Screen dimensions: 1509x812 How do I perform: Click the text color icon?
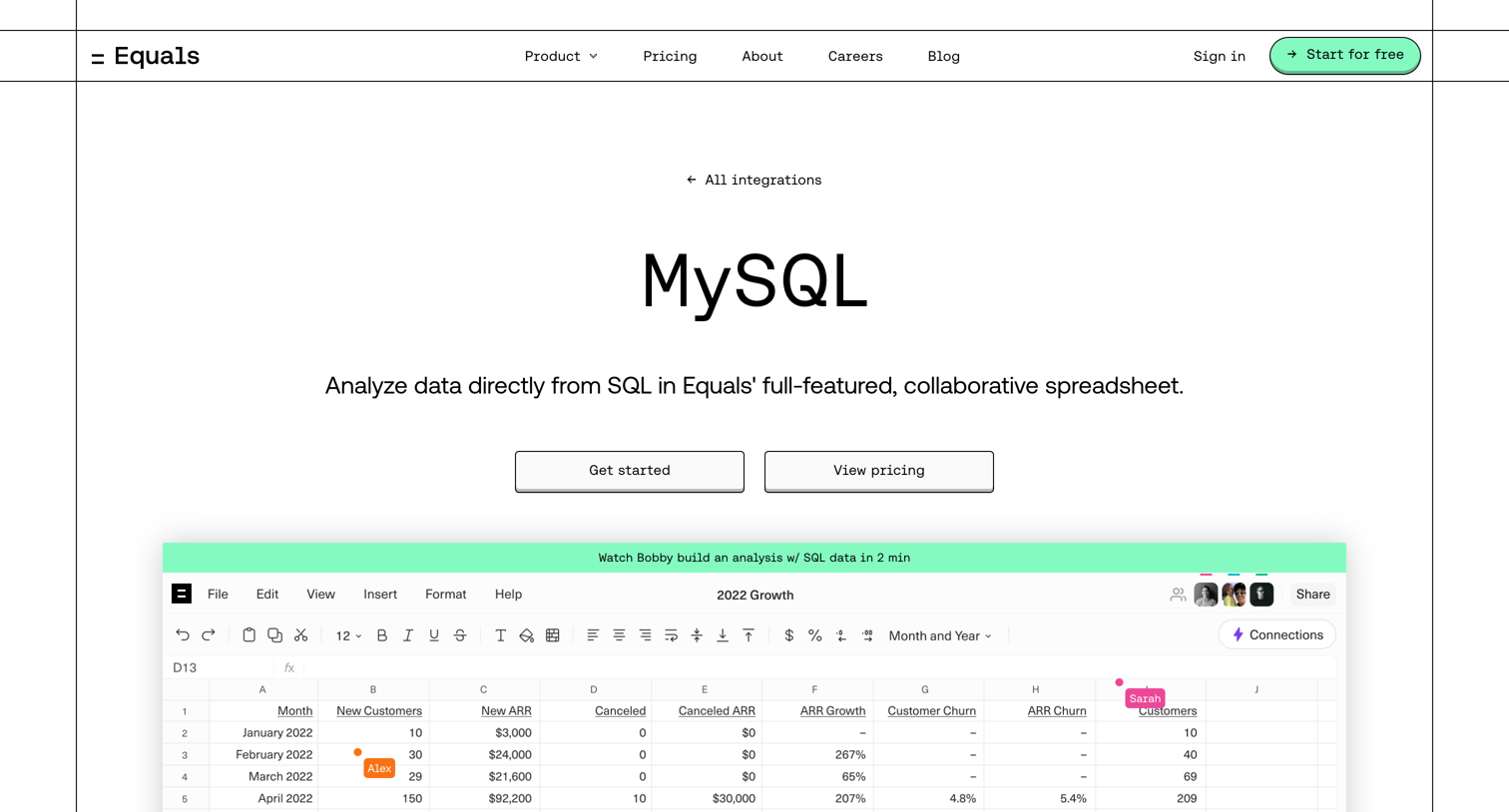501,635
